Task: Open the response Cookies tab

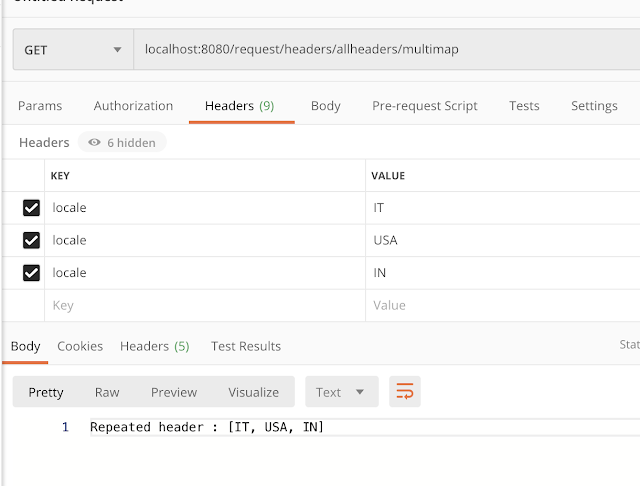Action: [80, 346]
